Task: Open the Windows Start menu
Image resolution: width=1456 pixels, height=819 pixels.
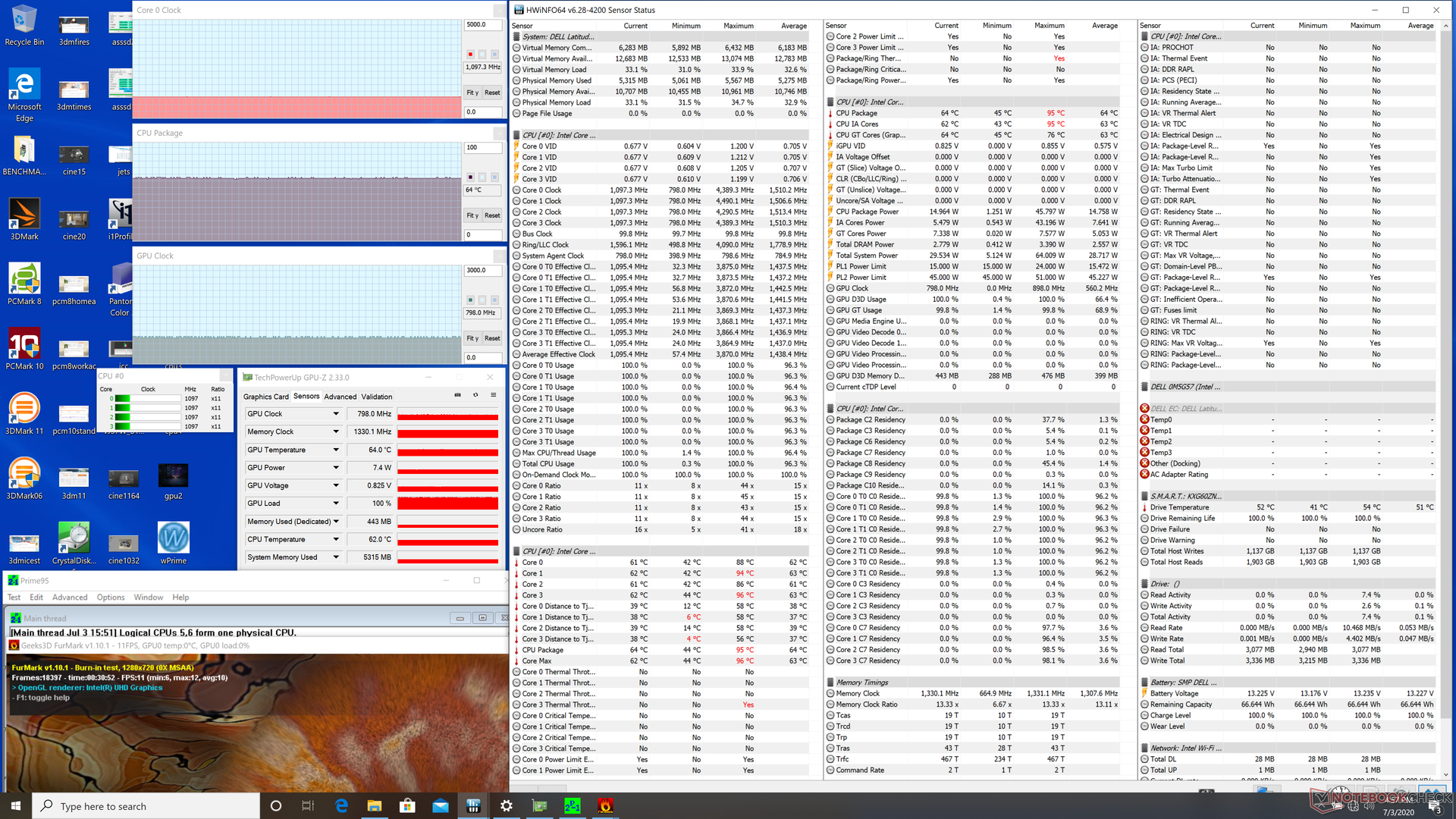Action: tap(16, 805)
